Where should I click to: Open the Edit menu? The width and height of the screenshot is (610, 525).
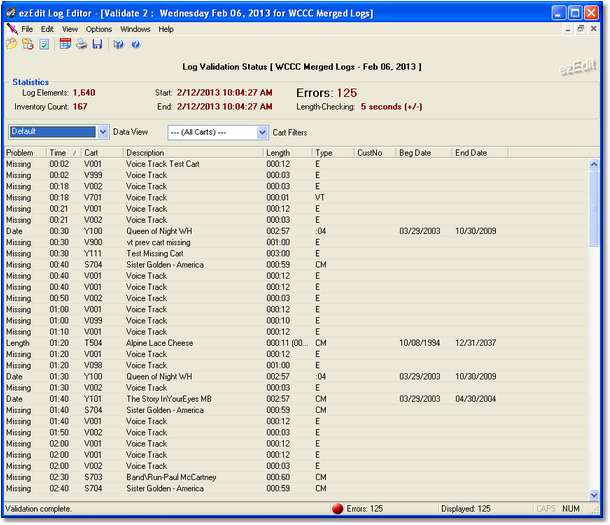point(47,29)
